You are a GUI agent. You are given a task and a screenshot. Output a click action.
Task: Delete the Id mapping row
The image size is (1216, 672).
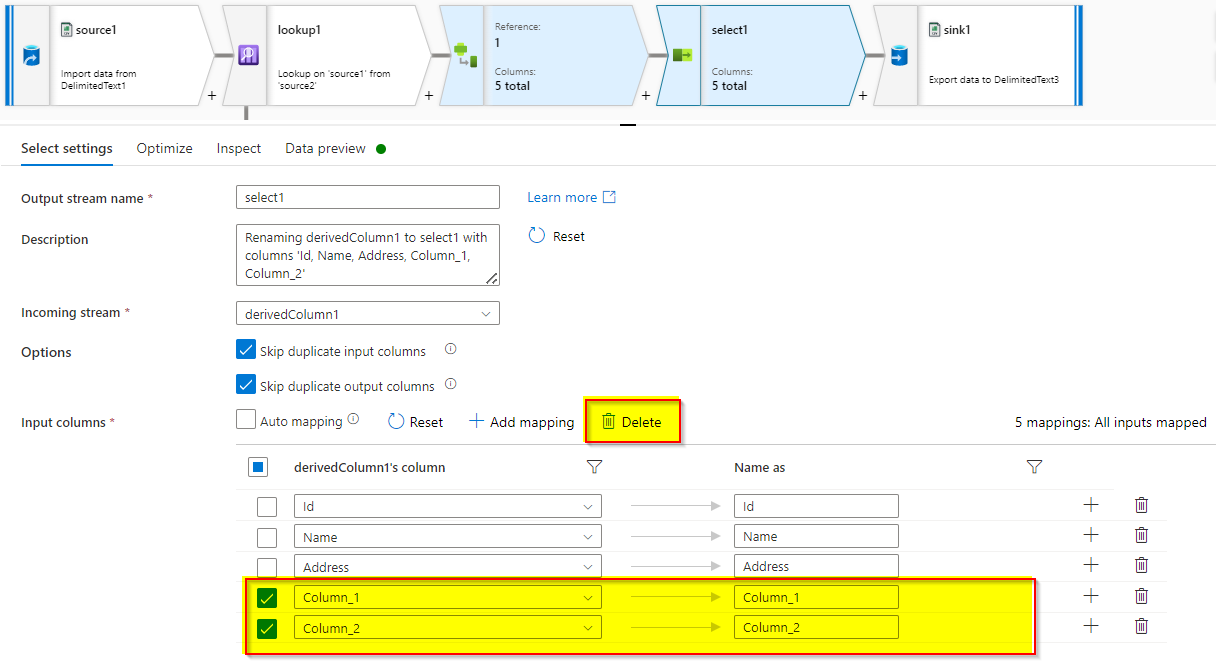(1141, 505)
